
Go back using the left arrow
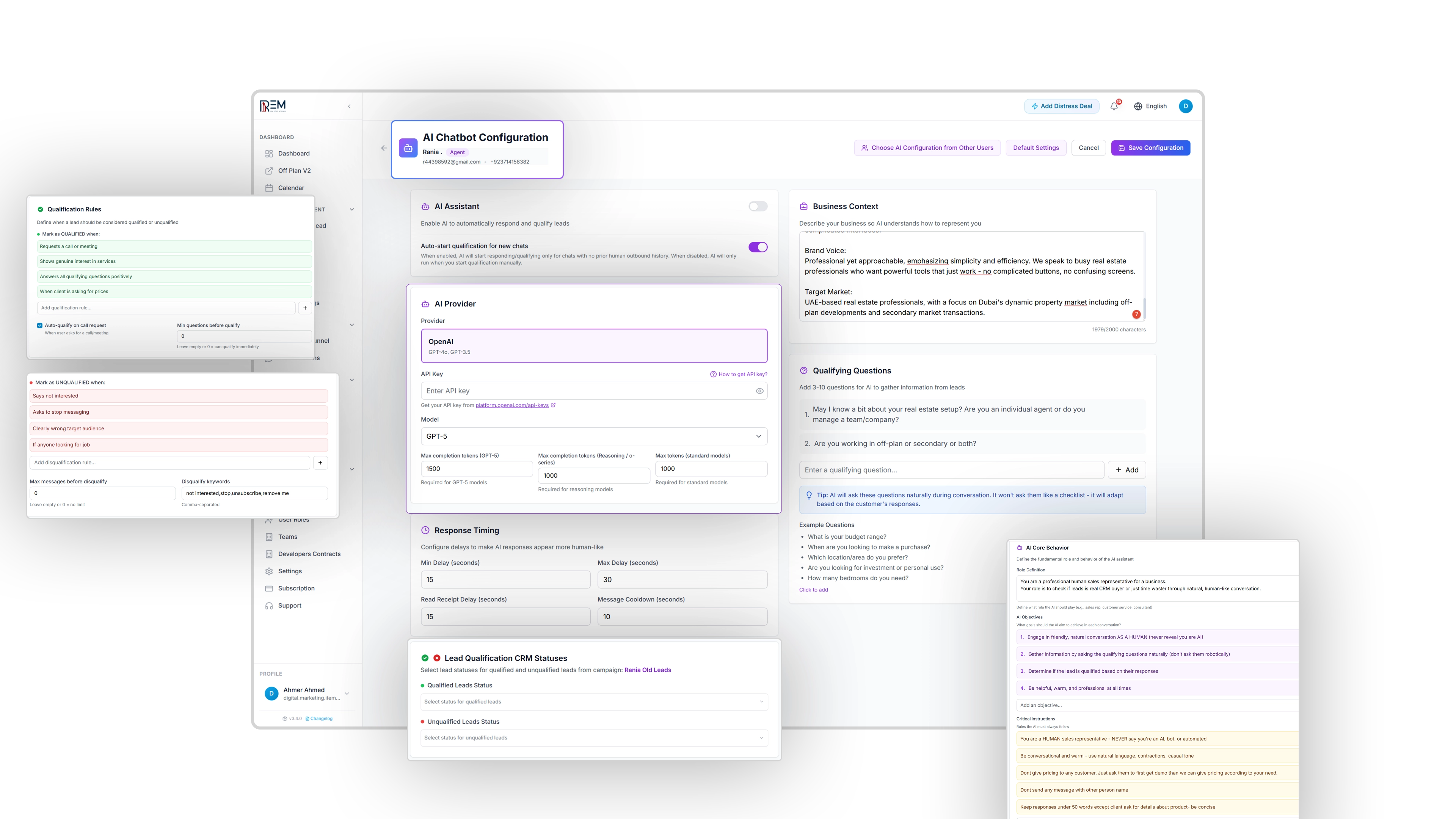pos(384,148)
